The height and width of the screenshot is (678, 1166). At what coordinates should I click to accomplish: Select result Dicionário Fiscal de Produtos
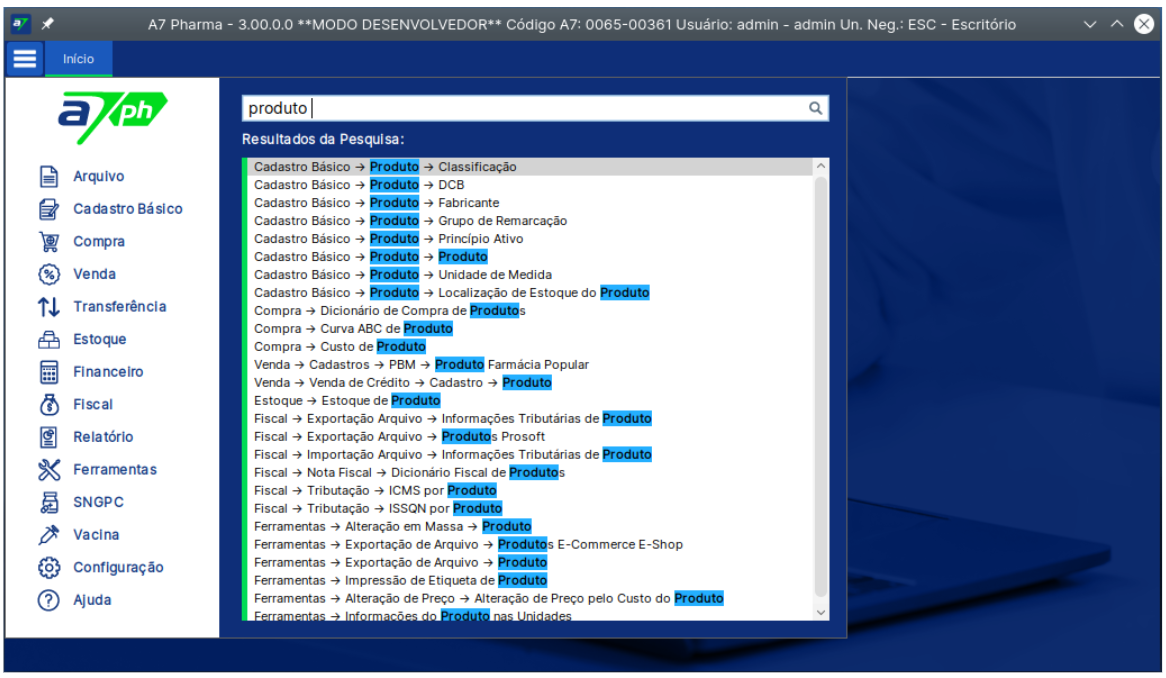point(530,473)
